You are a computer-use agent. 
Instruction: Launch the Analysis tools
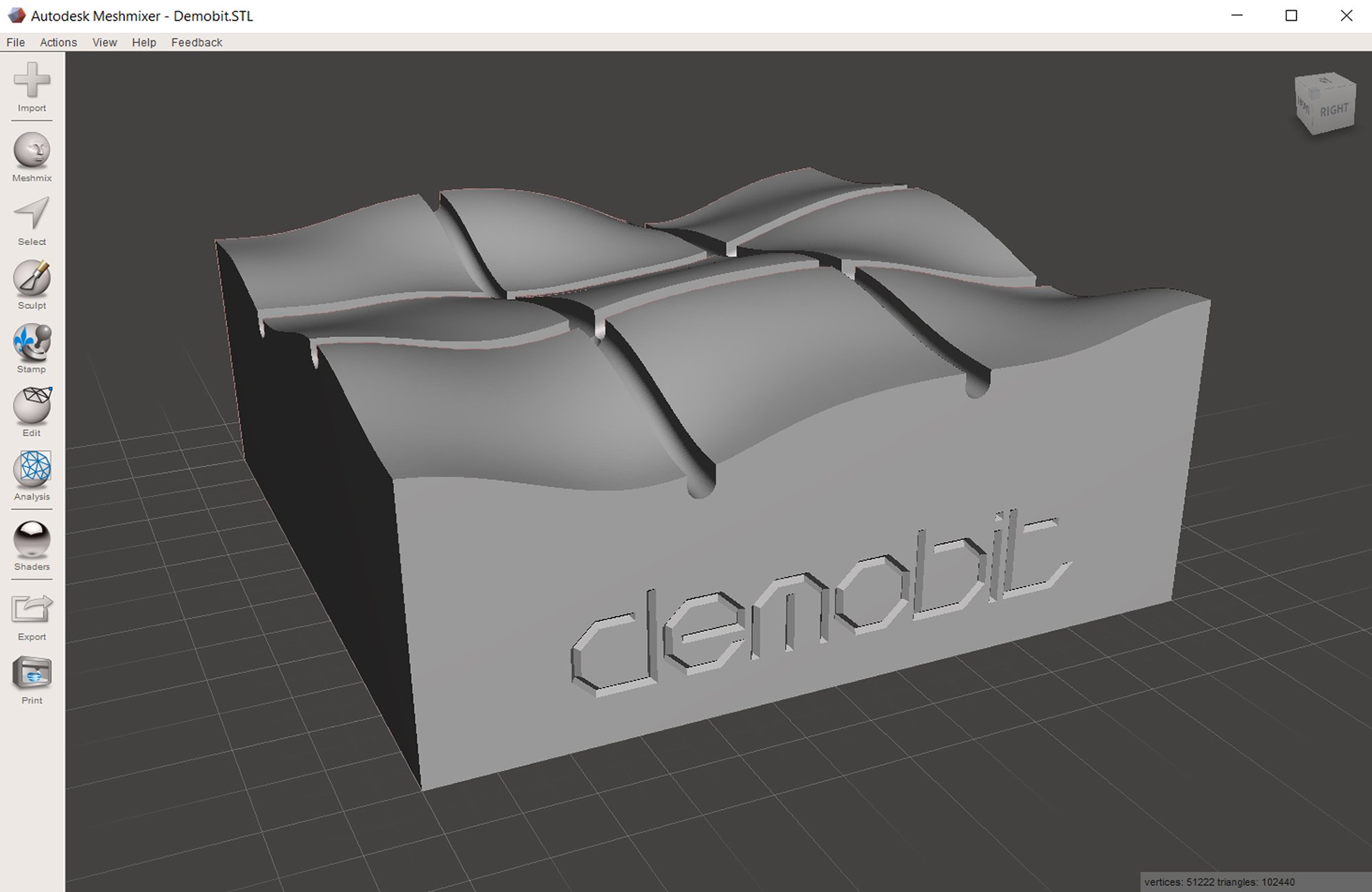tap(32, 476)
